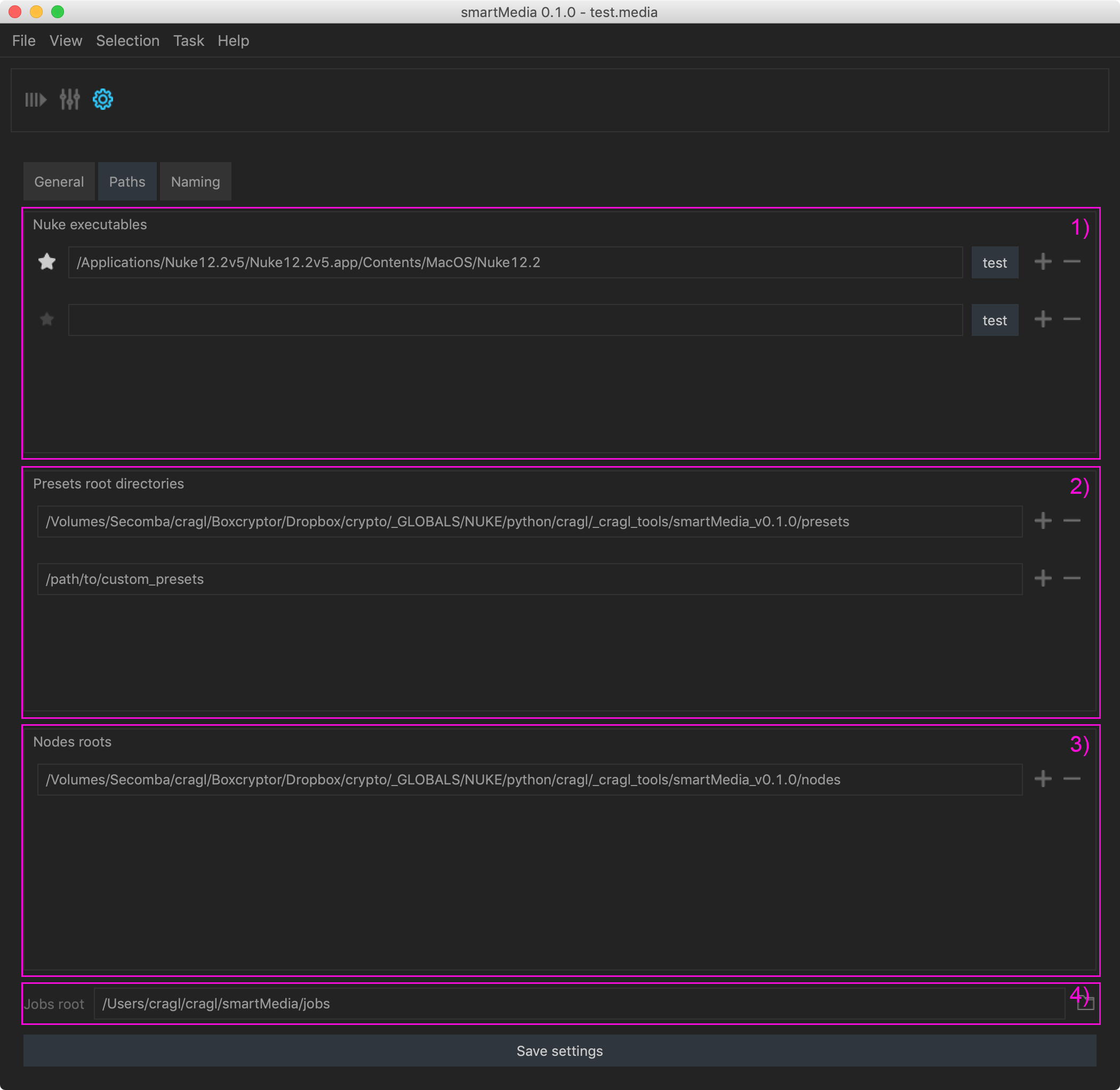
Task: Open the queue/process view icon
Action: click(x=35, y=100)
